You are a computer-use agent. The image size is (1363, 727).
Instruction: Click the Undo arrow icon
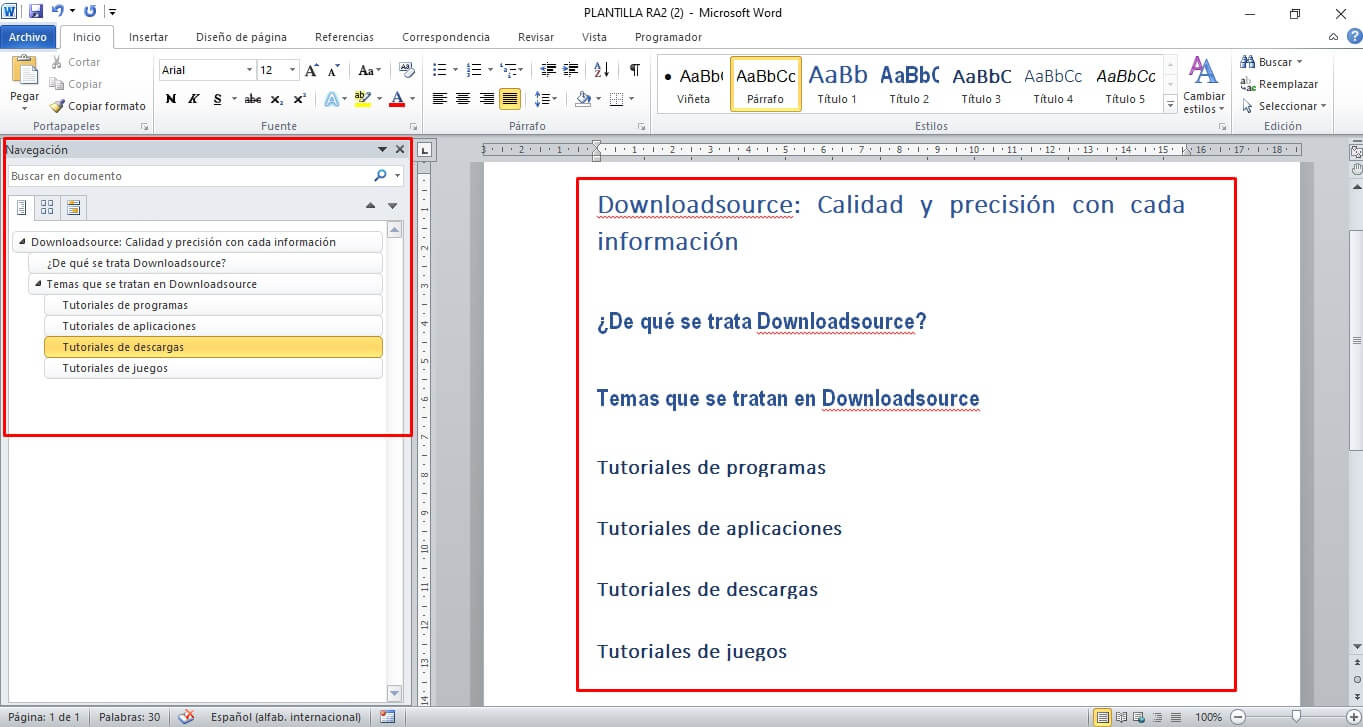(x=58, y=12)
